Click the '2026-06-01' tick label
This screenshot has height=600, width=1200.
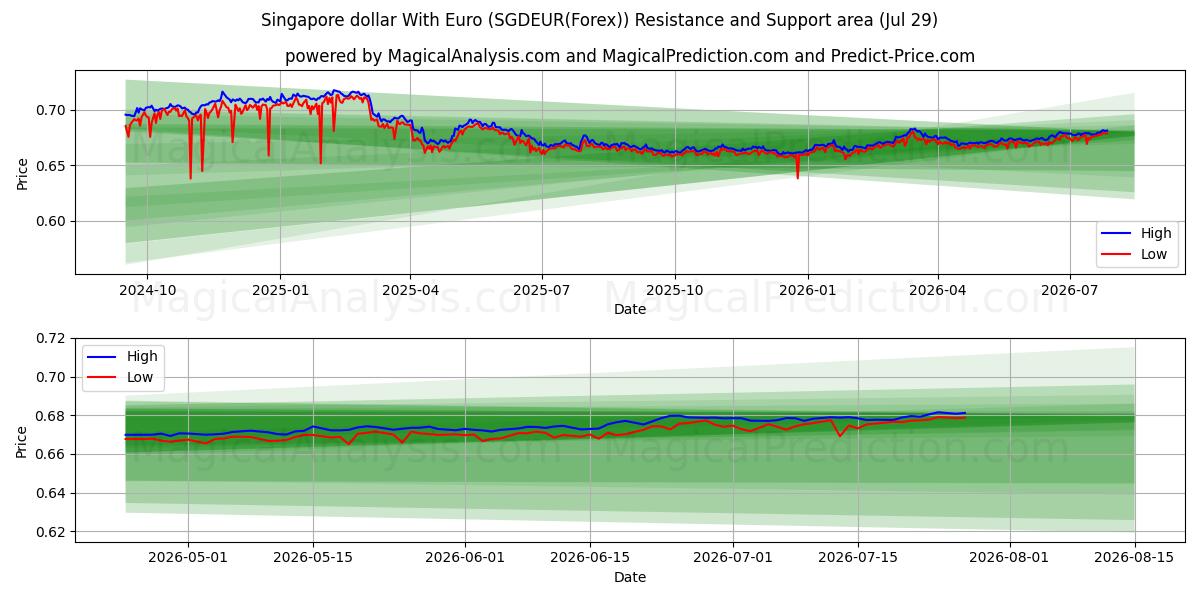[x=465, y=558]
